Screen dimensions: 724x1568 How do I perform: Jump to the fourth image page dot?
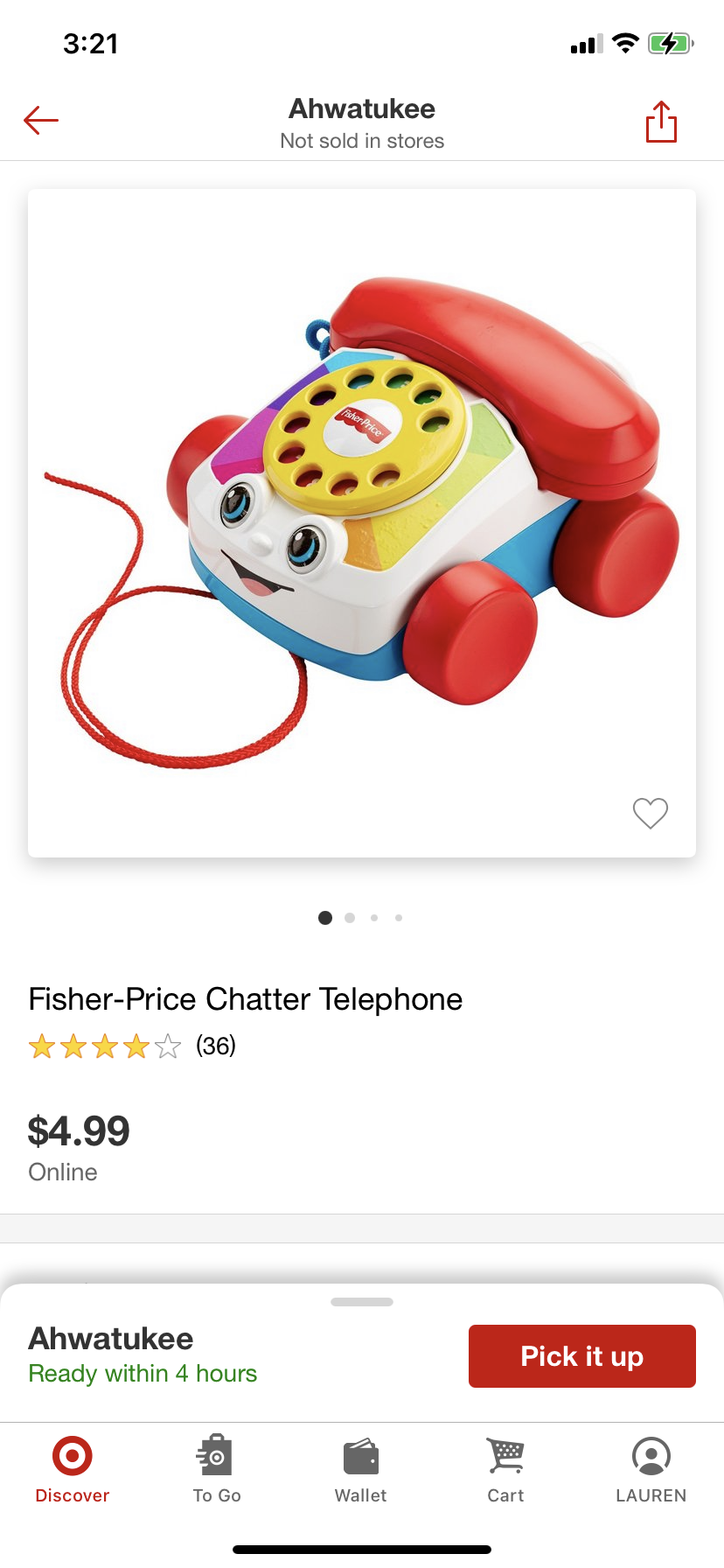point(399,918)
